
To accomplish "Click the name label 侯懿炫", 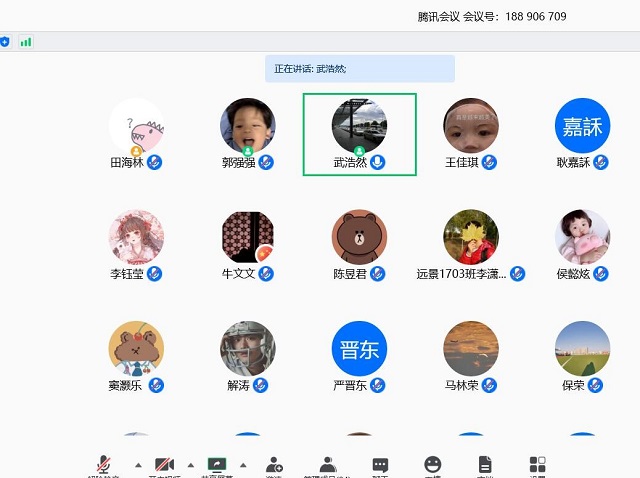I will [573, 274].
